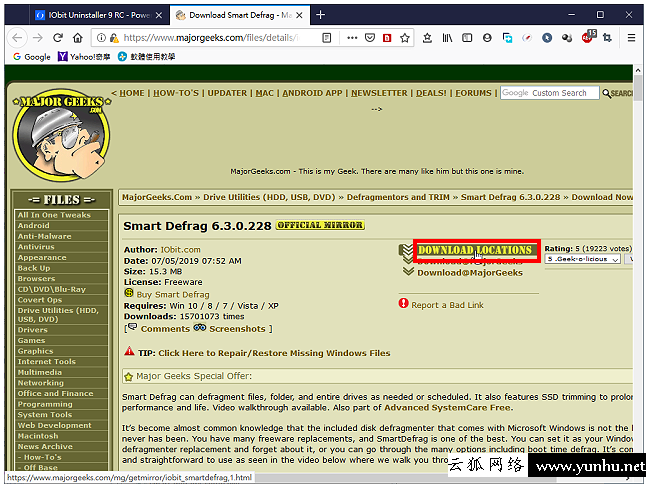
Task: Save page to Pocket icon
Action: (x=370, y=38)
